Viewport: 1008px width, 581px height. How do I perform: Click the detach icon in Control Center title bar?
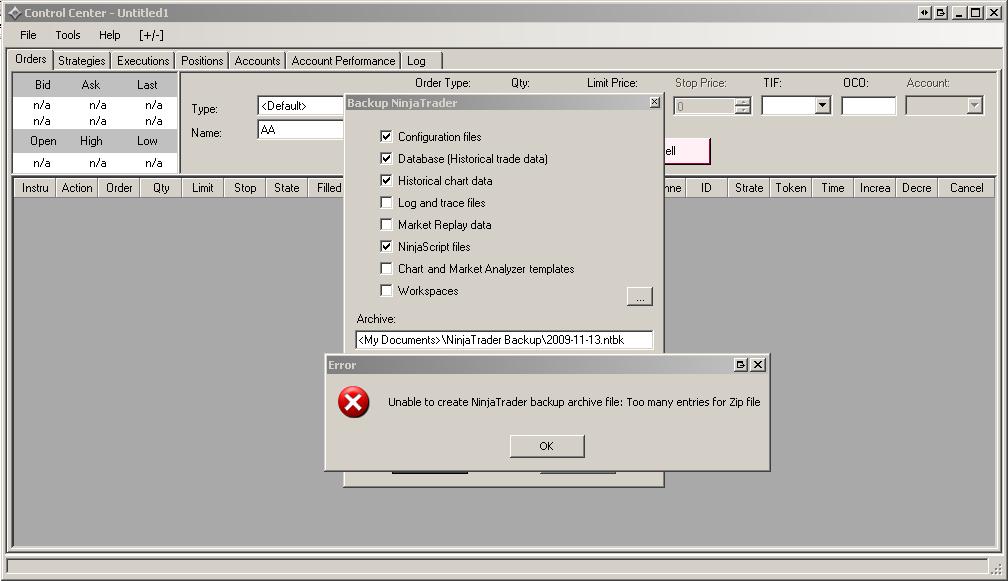click(940, 13)
